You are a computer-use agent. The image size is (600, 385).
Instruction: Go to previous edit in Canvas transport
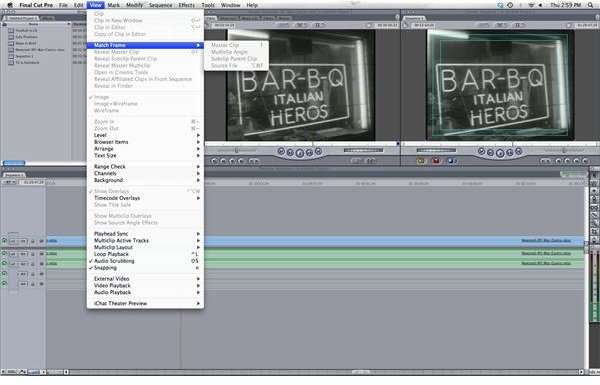(x=481, y=151)
